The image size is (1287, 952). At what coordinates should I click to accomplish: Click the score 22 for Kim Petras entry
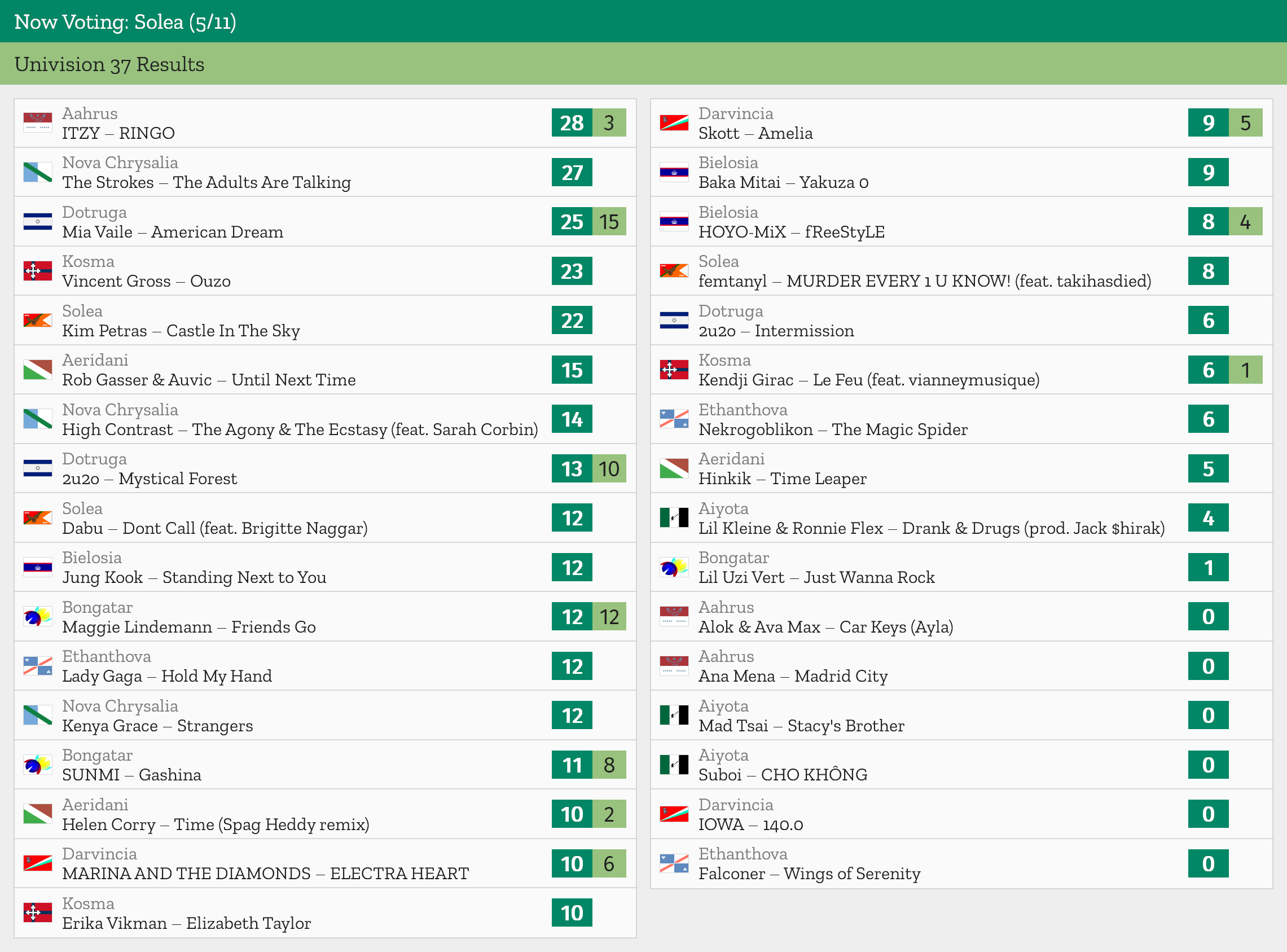coord(572,321)
